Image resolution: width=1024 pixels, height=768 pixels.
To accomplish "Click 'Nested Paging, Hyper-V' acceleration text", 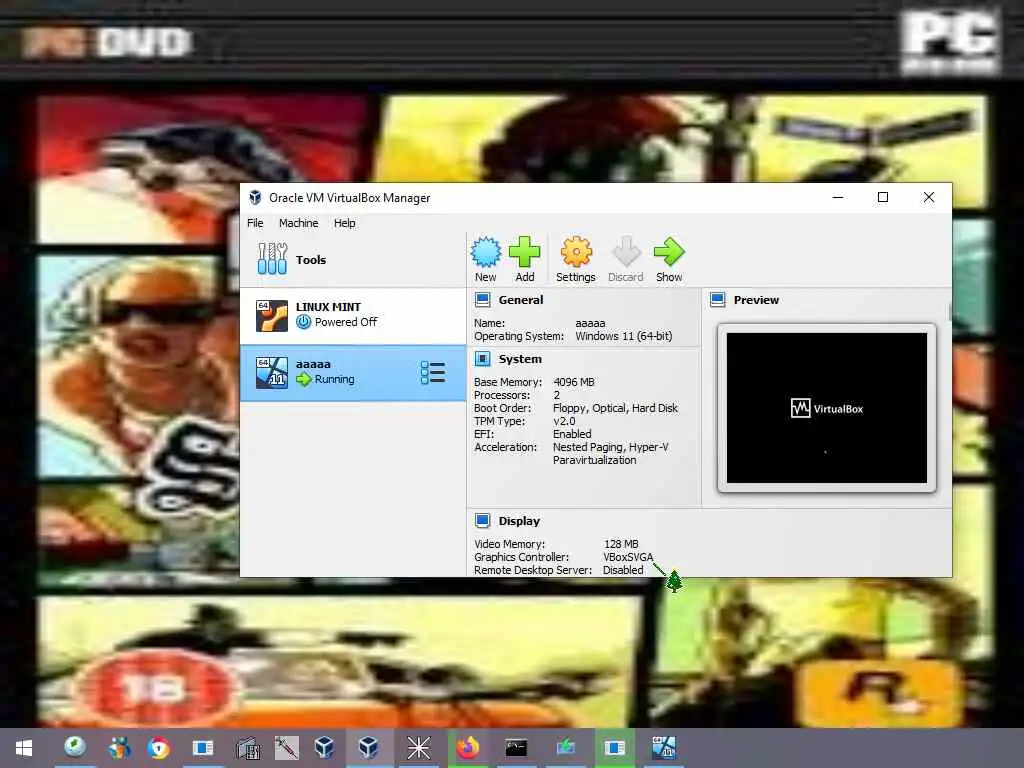I will (611, 447).
